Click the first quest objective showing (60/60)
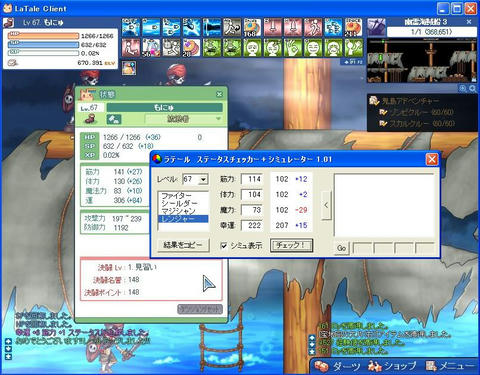 (x=418, y=112)
